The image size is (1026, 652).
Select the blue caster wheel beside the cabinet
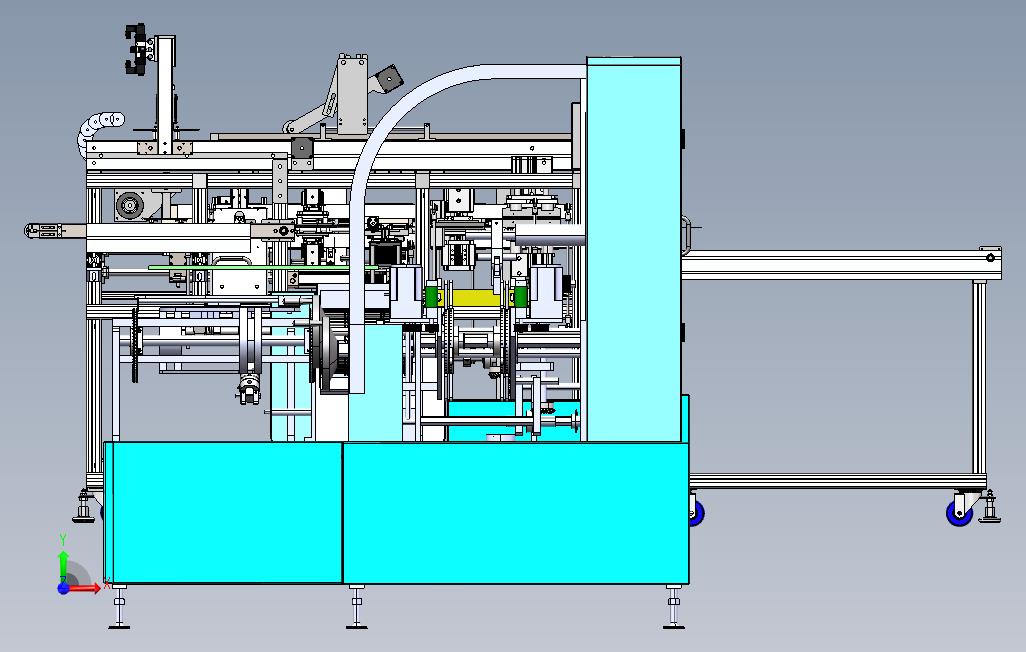point(696,513)
